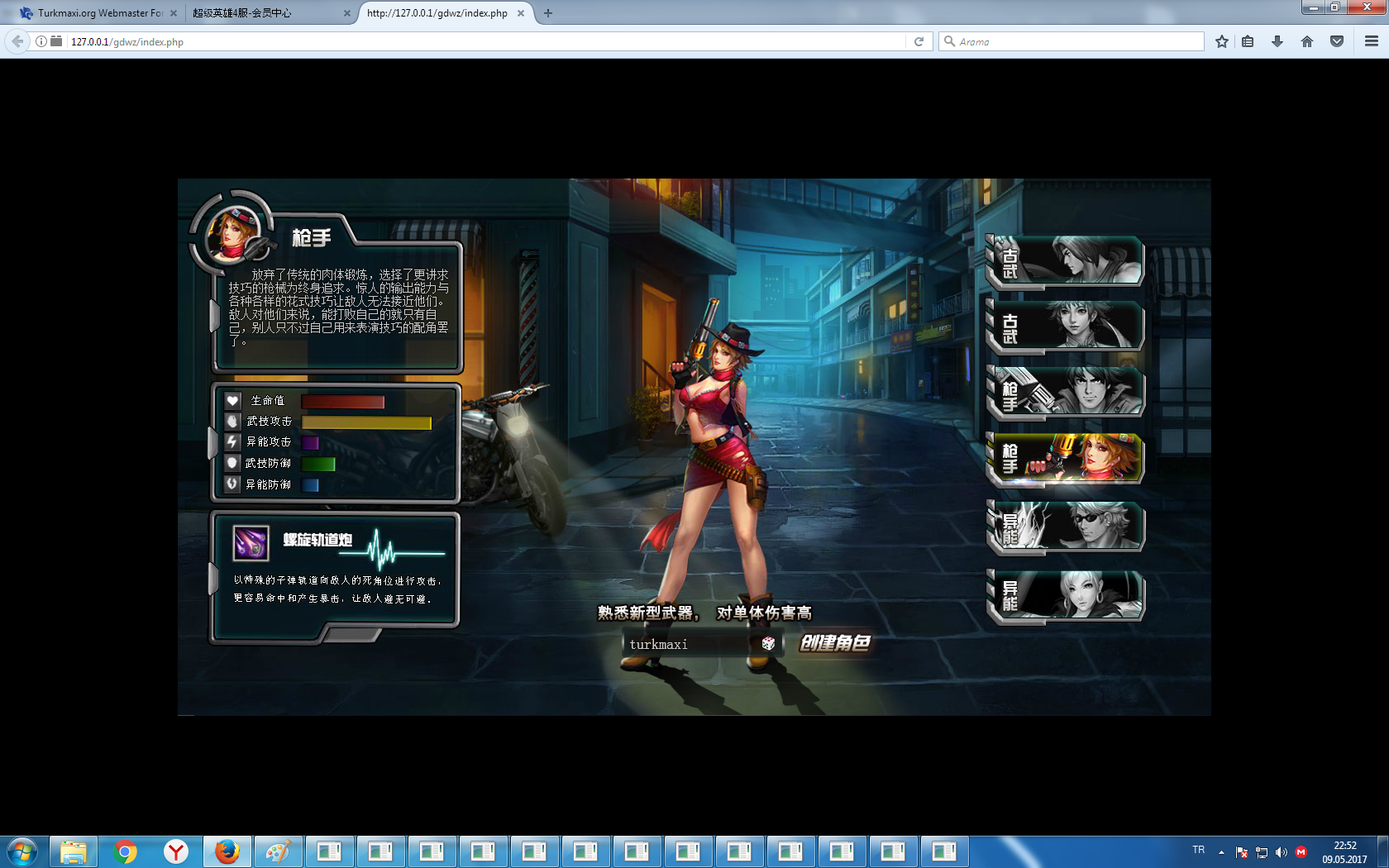
Task: Click the Action Center flag icon
Action: (x=1241, y=852)
